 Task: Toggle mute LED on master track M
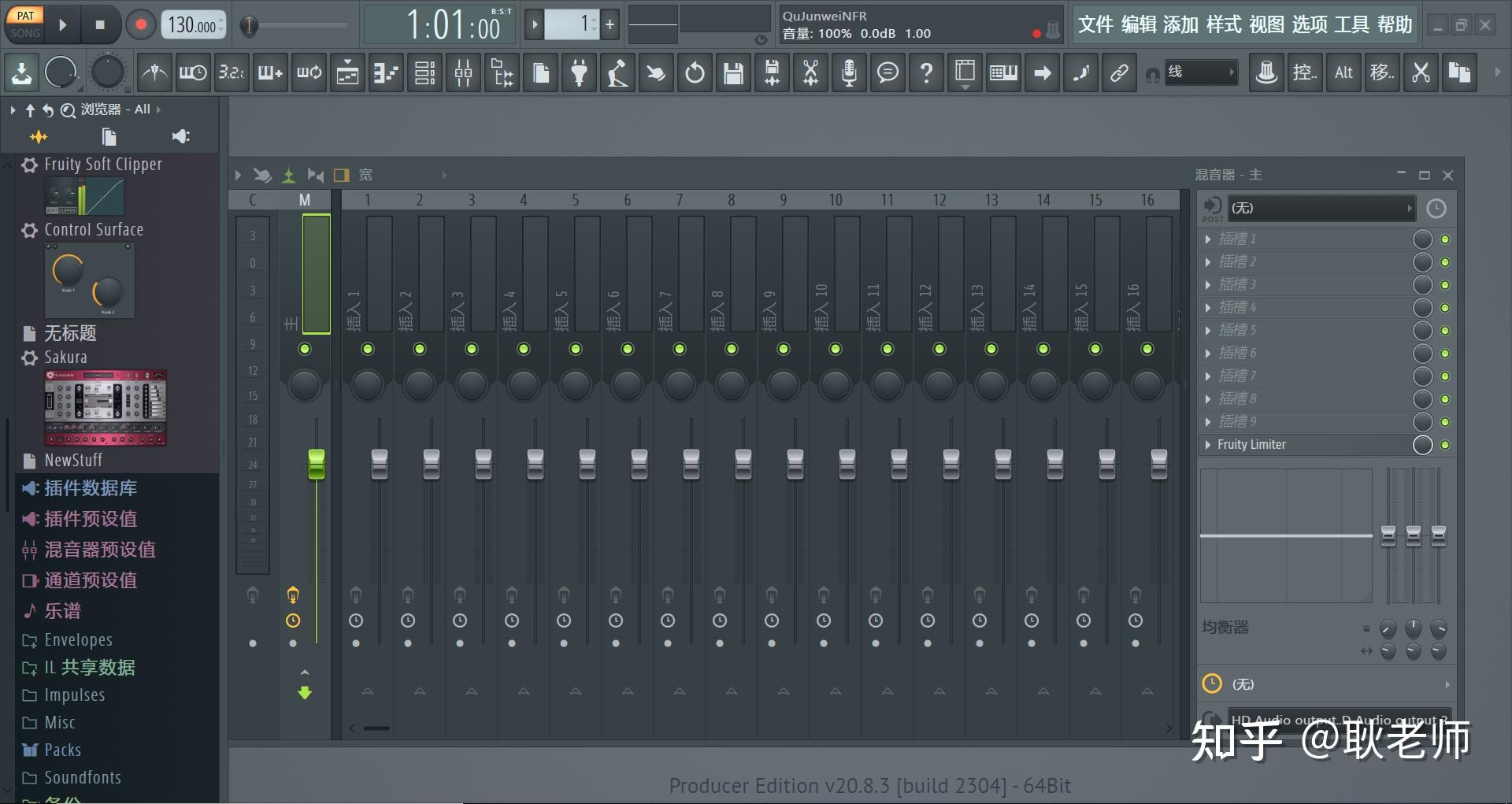[305, 349]
